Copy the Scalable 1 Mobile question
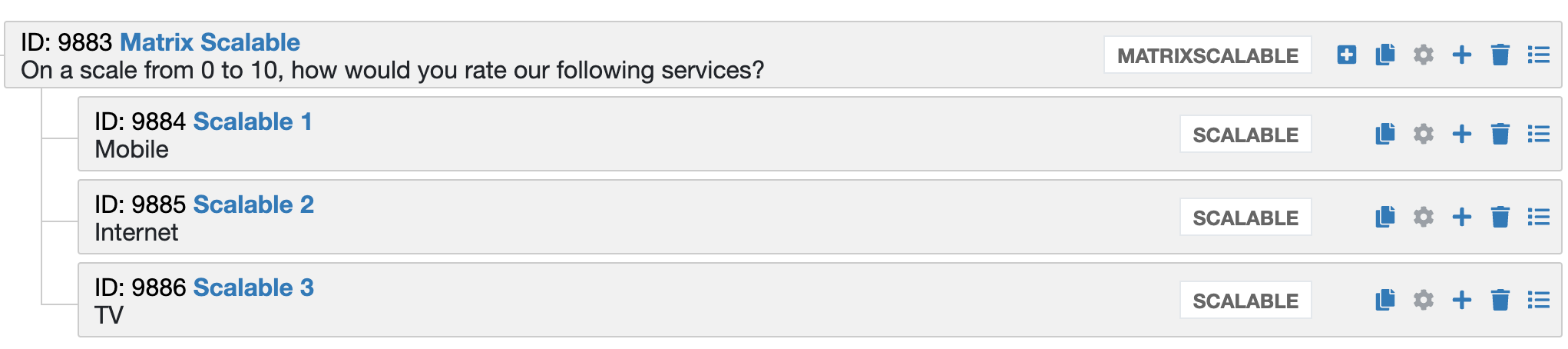The width and height of the screenshot is (1568, 349). coord(1384,134)
